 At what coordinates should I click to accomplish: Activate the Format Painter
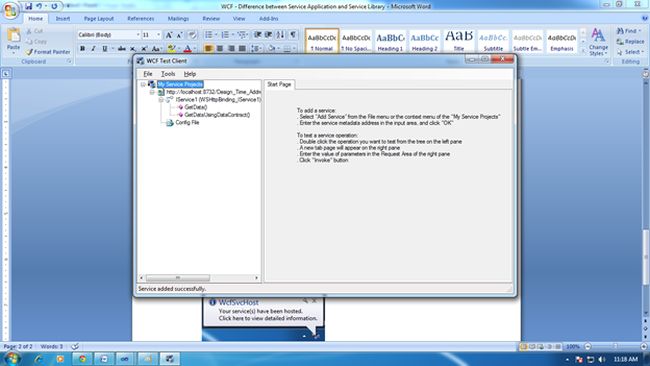(x=48, y=52)
